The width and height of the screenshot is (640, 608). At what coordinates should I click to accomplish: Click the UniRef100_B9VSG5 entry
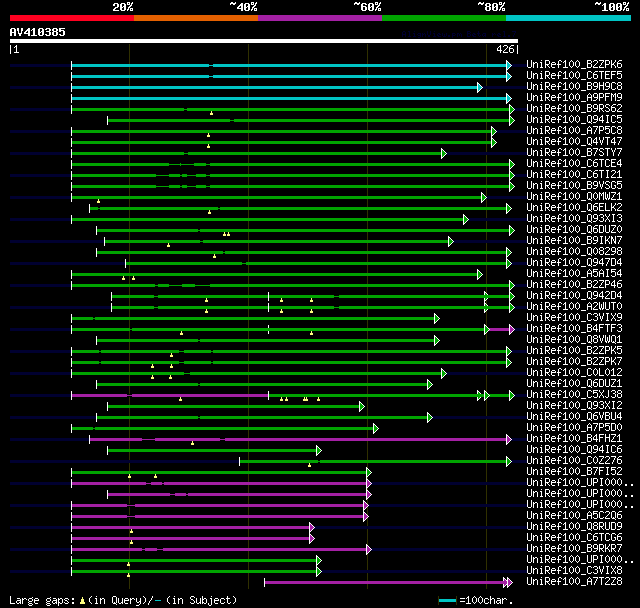[x=574, y=186]
